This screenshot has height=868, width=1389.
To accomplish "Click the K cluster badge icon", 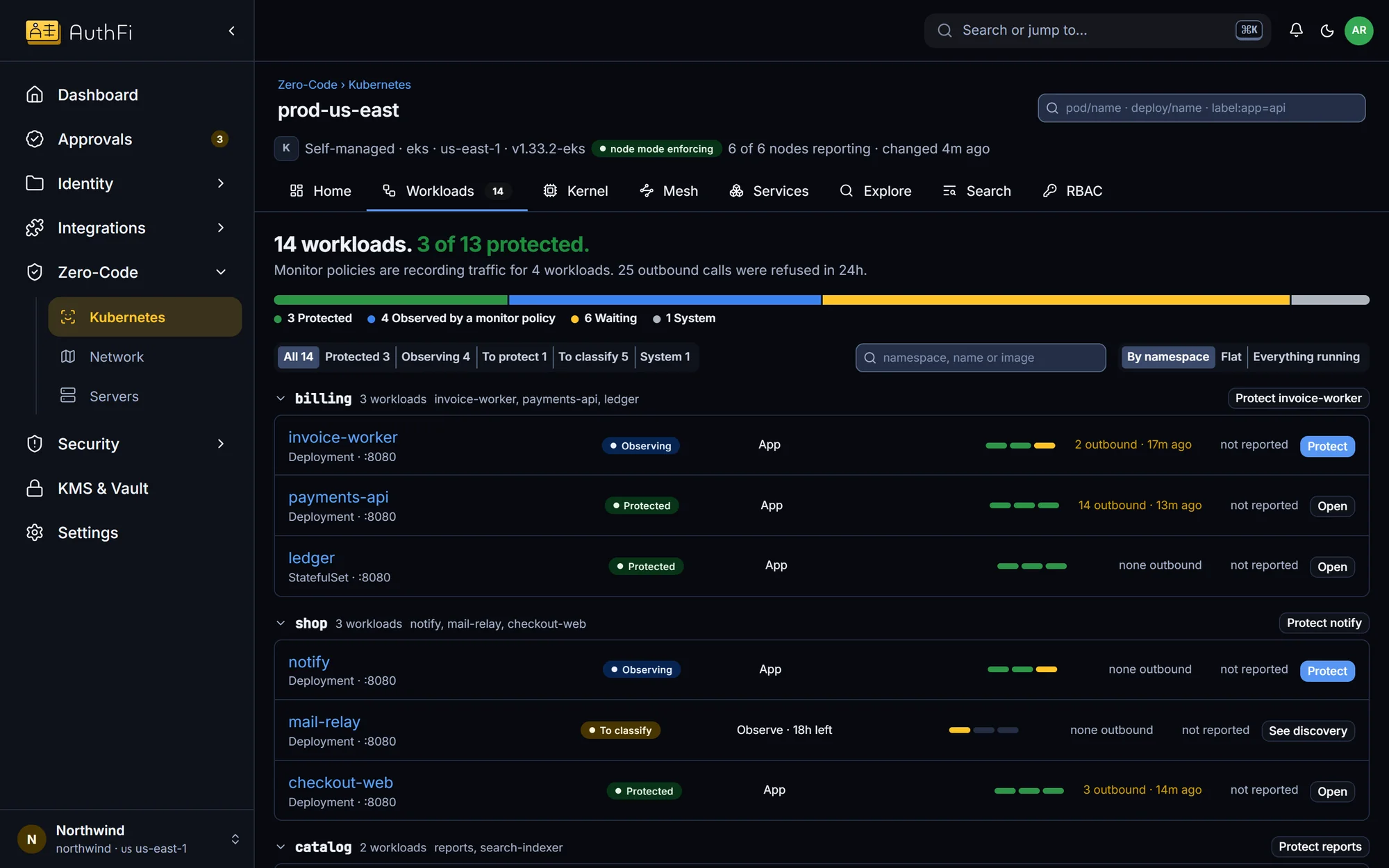I will click(x=286, y=148).
